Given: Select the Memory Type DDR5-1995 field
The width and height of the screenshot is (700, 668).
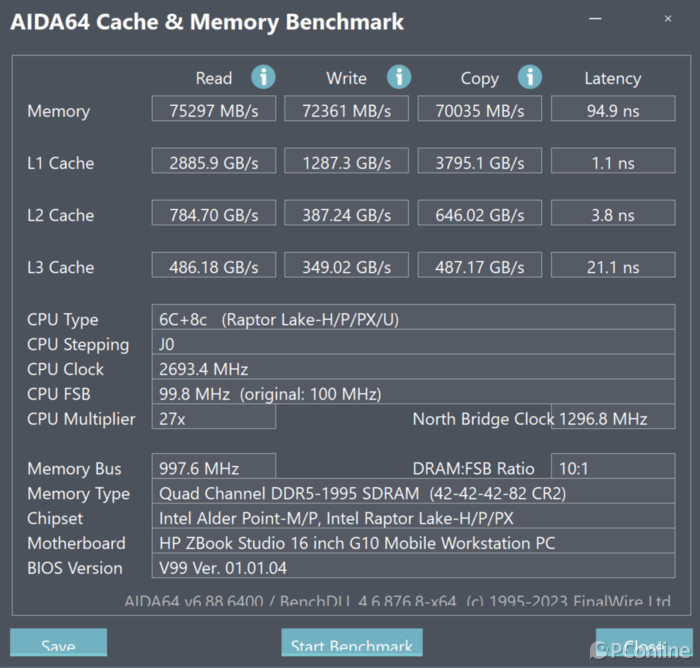Looking at the screenshot, I should 412,493.
